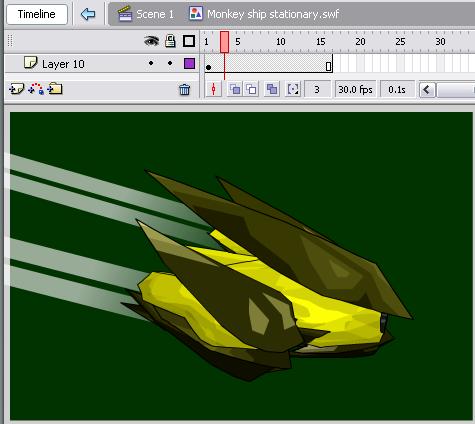Enable Onion Skin
The height and width of the screenshot is (424, 475).
[235, 89]
